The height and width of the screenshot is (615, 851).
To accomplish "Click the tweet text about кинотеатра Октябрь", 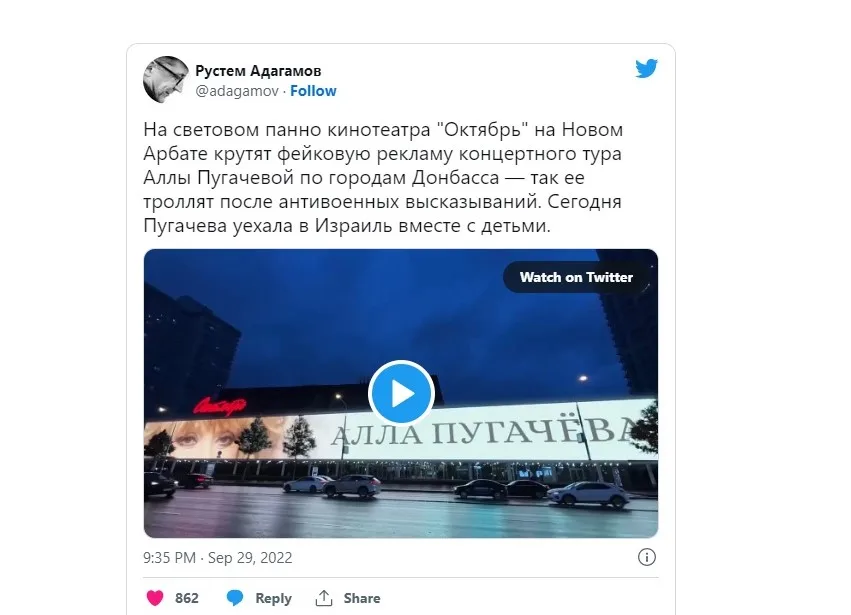I will [x=383, y=177].
